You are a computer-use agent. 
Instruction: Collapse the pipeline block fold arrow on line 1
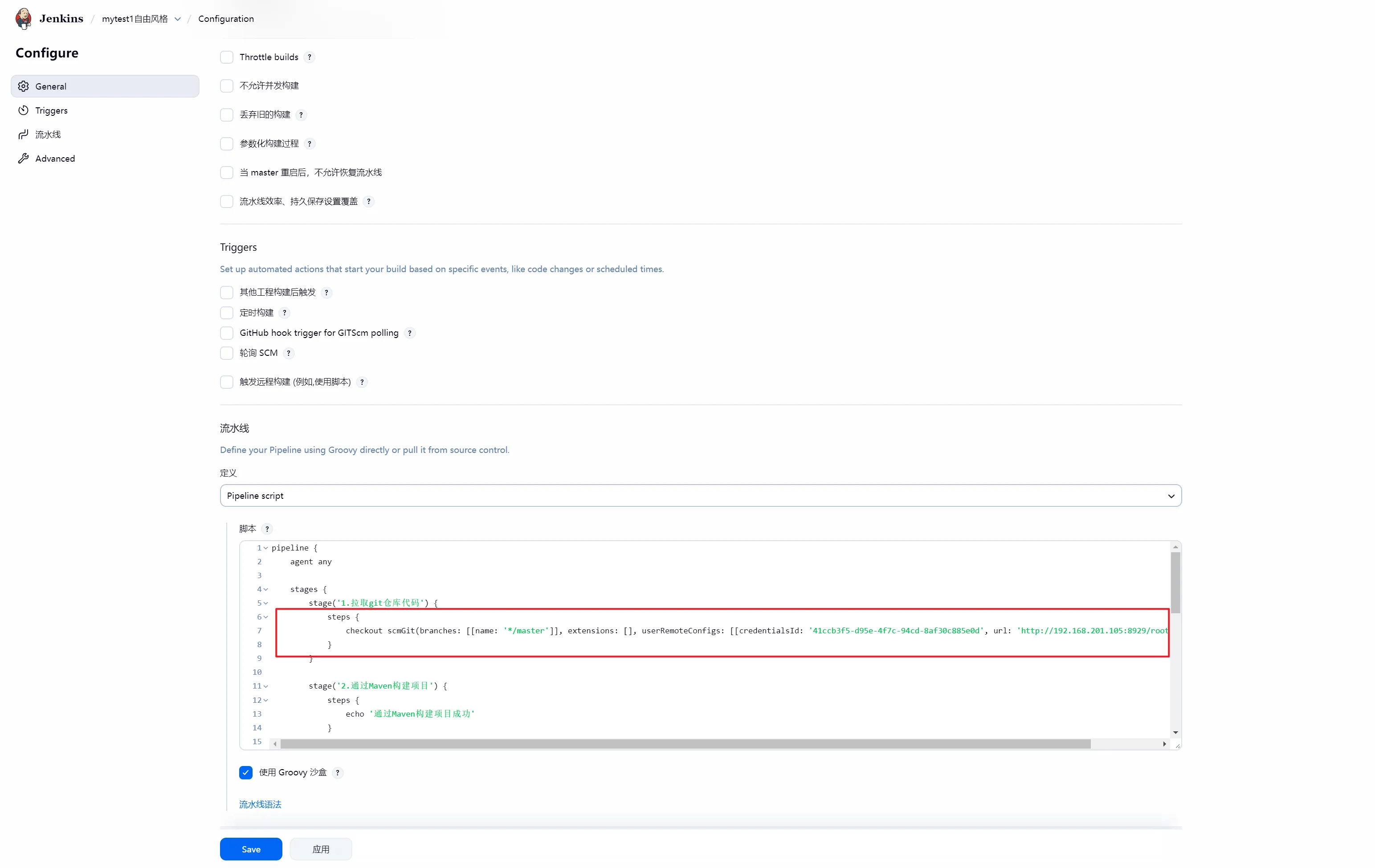[265, 548]
